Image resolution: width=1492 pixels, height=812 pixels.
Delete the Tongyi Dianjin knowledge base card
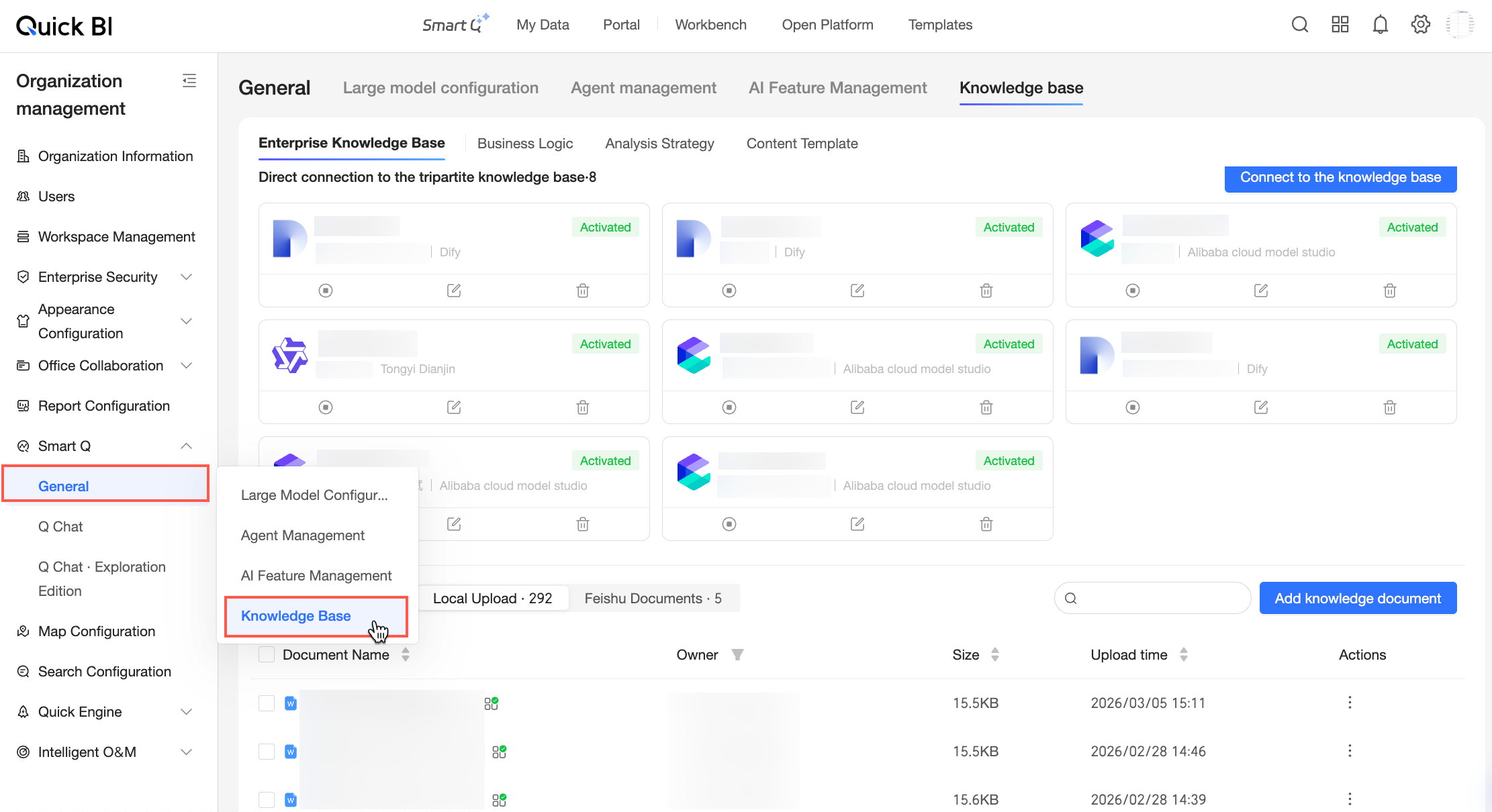point(583,407)
